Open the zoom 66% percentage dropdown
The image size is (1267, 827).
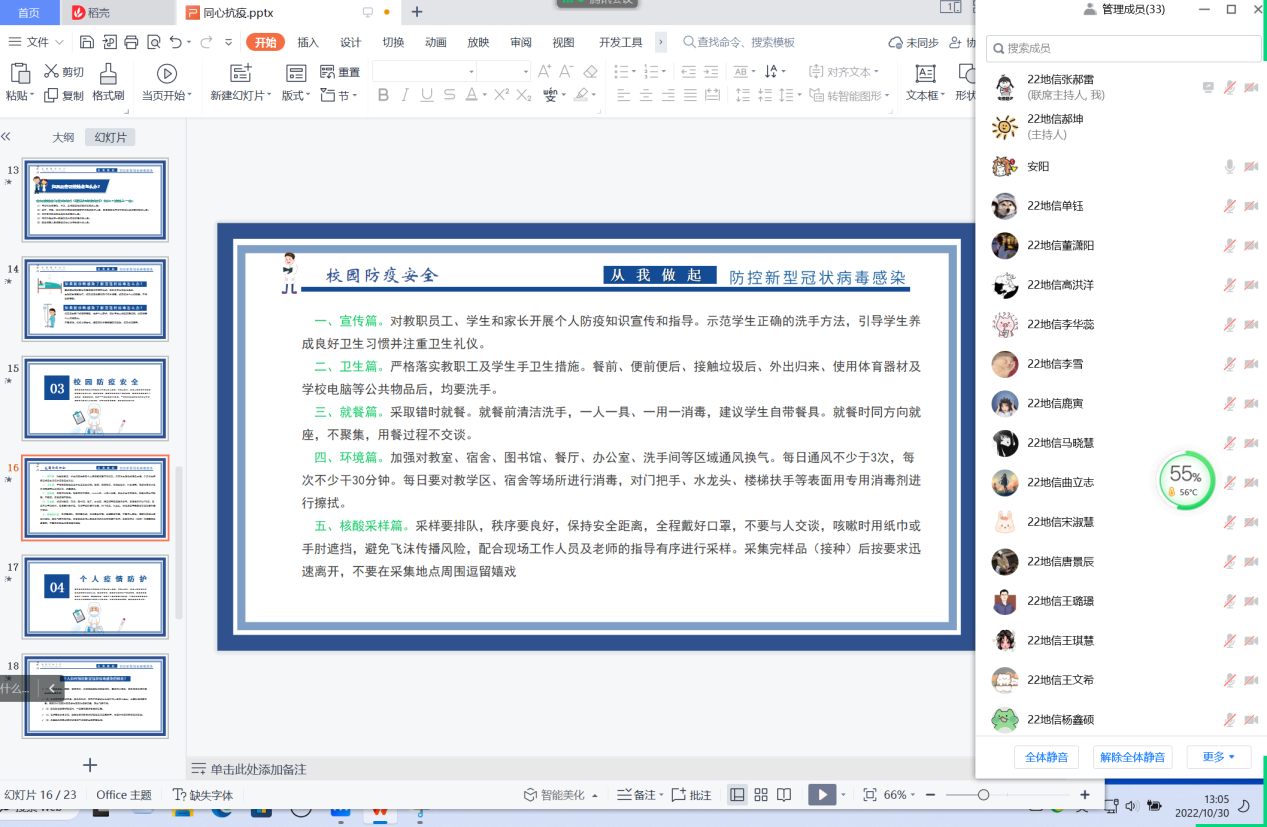pos(900,795)
